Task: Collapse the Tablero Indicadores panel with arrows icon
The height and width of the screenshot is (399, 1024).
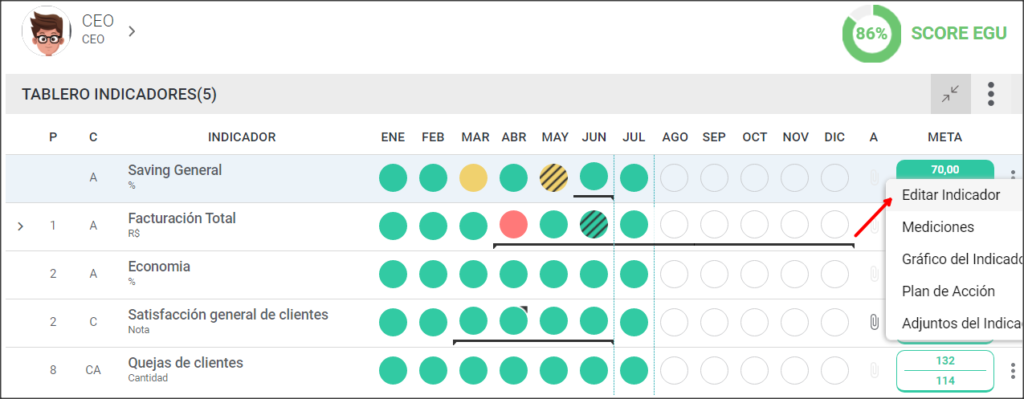Action: [x=950, y=94]
